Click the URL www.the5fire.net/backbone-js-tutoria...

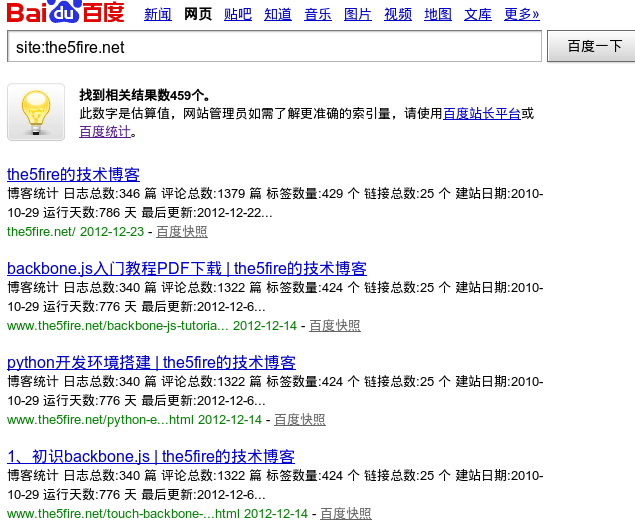[117, 326]
